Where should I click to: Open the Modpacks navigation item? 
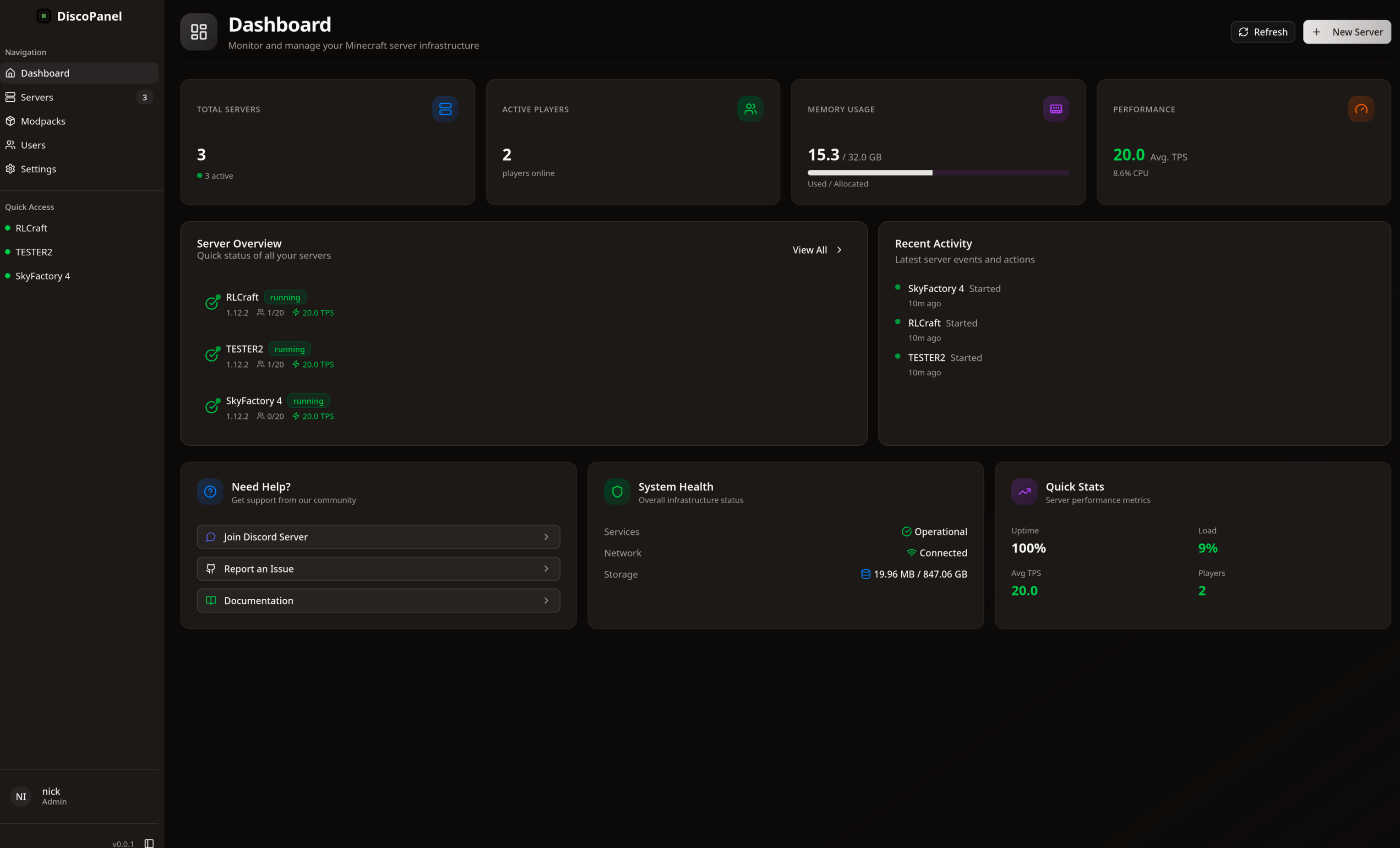coord(43,121)
